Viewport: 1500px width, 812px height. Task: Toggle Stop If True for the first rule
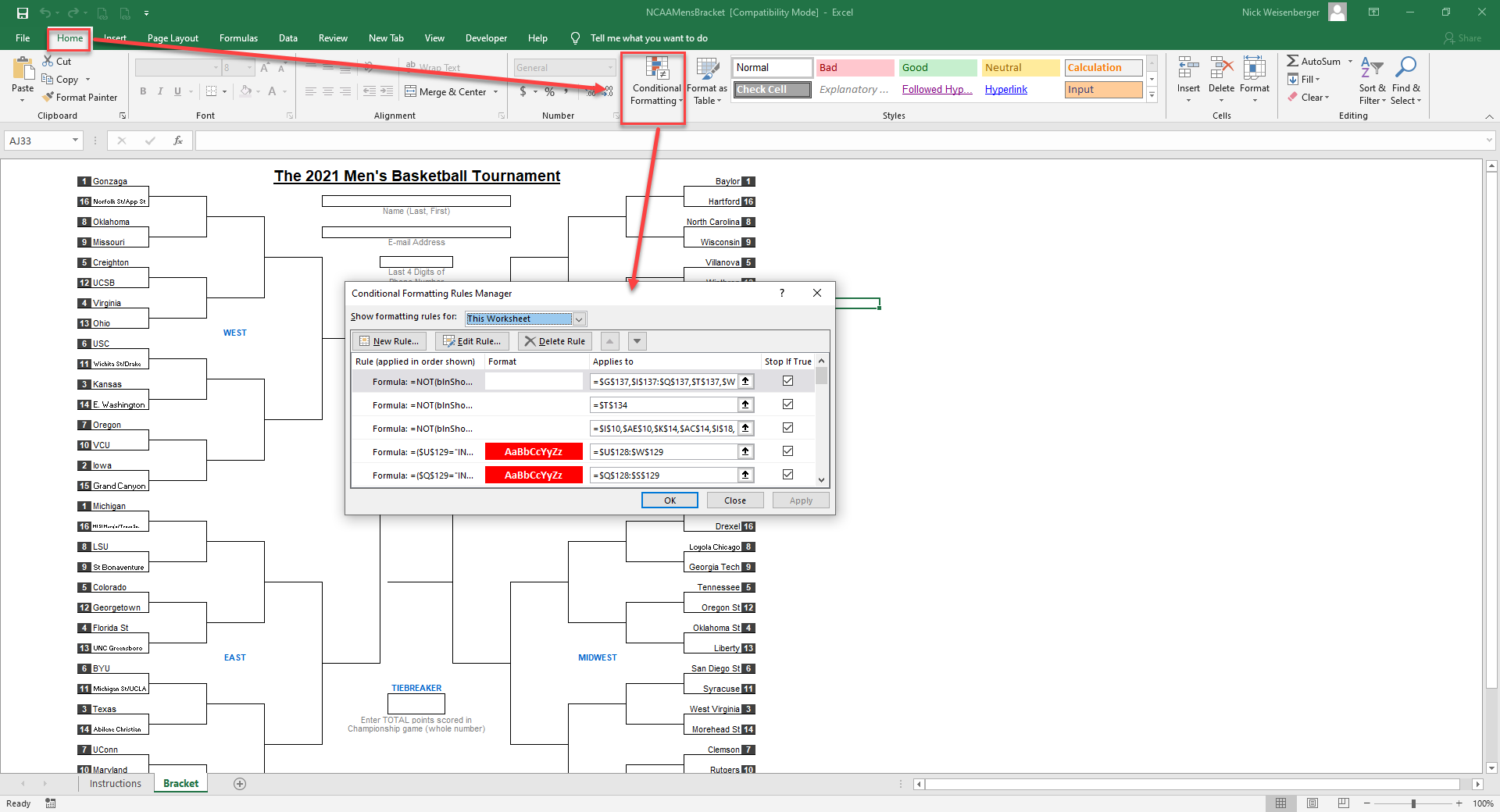(787, 381)
